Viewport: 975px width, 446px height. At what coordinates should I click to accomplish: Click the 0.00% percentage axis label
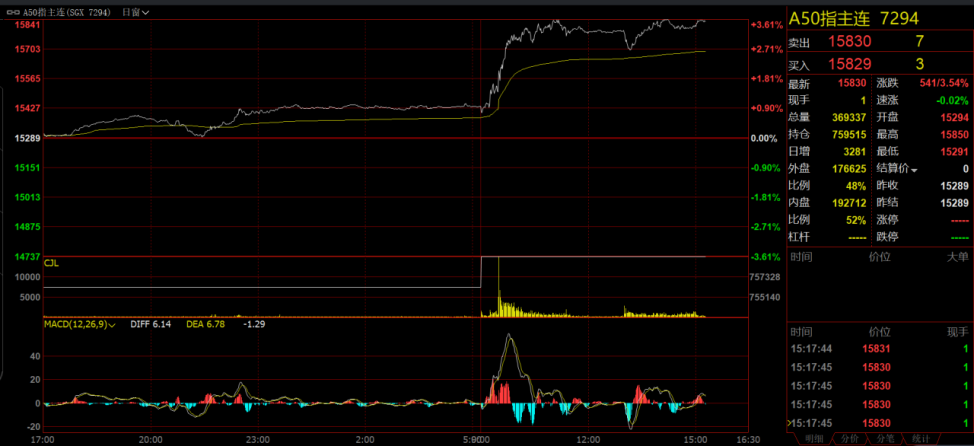click(765, 138)
